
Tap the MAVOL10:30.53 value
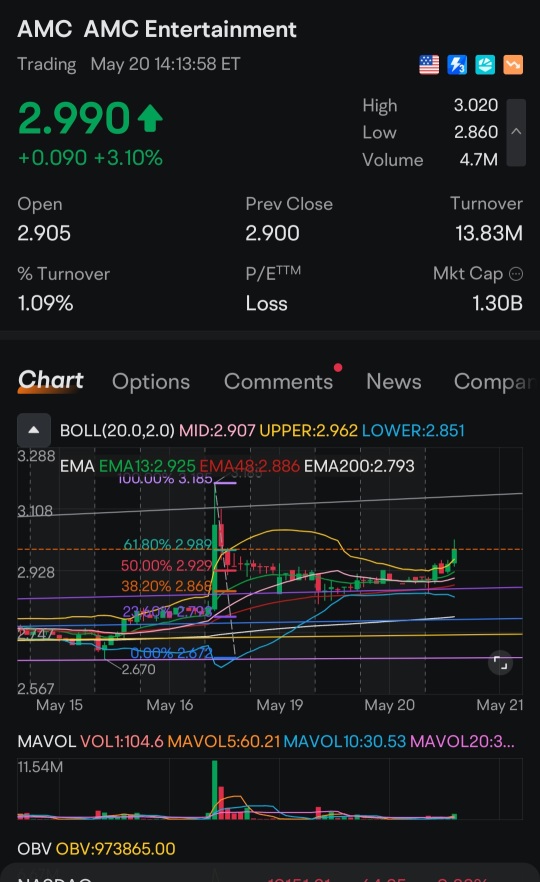pos(344,741)
